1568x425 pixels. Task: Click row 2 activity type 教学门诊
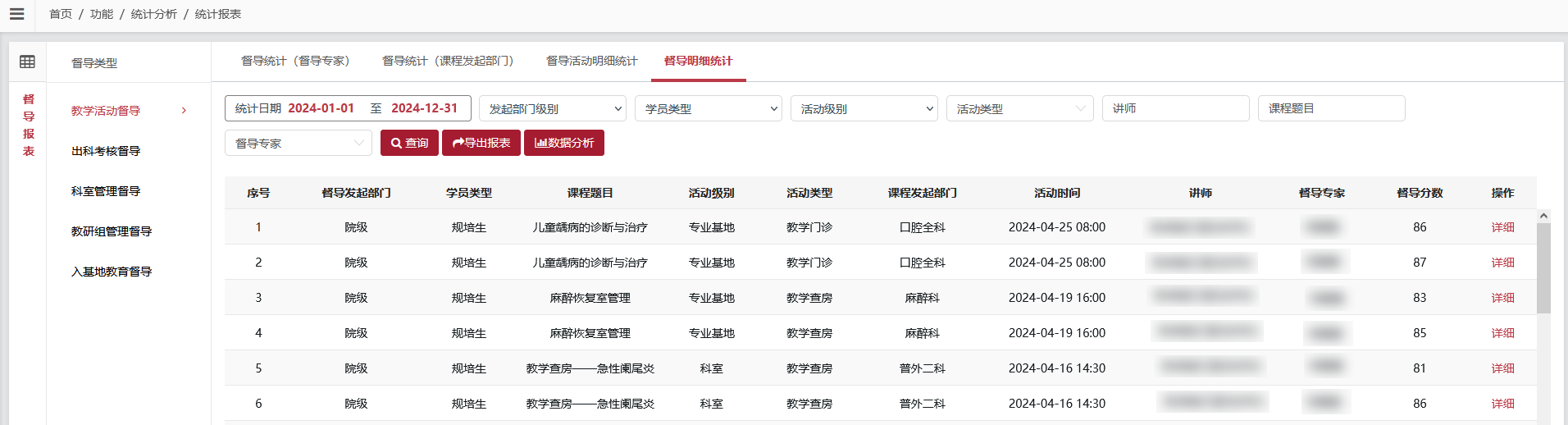tap(809, 263)
